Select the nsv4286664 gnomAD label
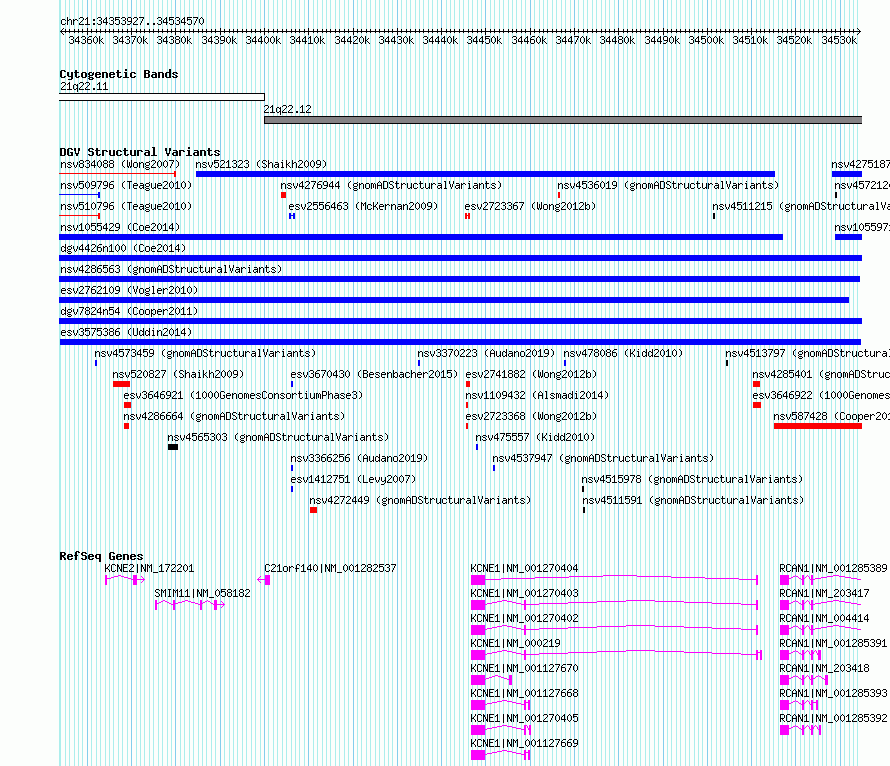Viewport: 890px width, 766px height. pyautogui.click(x=234, y=416)
